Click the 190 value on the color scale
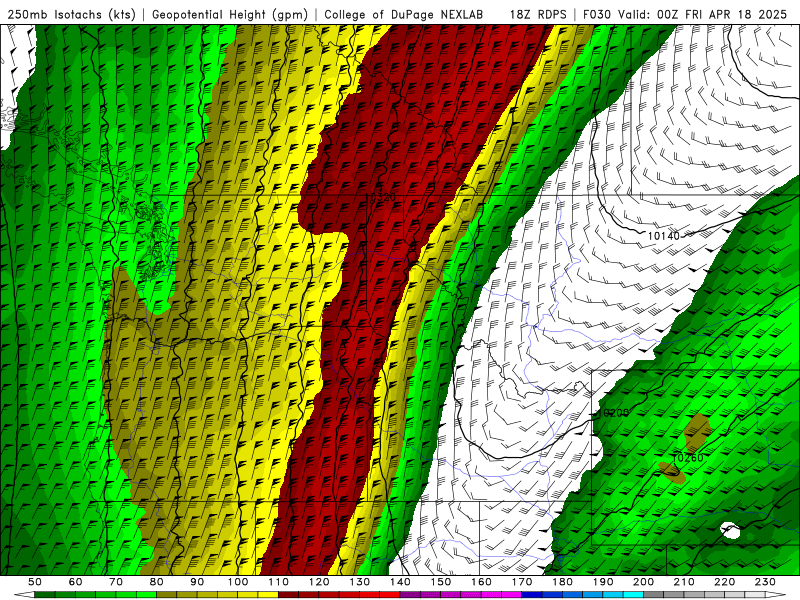 click(x=603, y=582)
